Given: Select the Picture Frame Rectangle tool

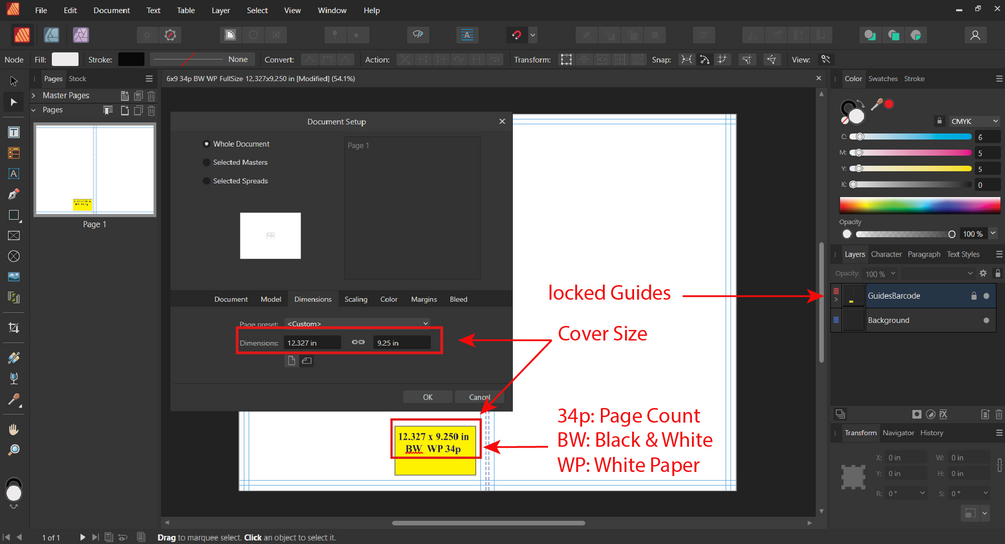Looking at the screenshot, I should tap(13, 236).
